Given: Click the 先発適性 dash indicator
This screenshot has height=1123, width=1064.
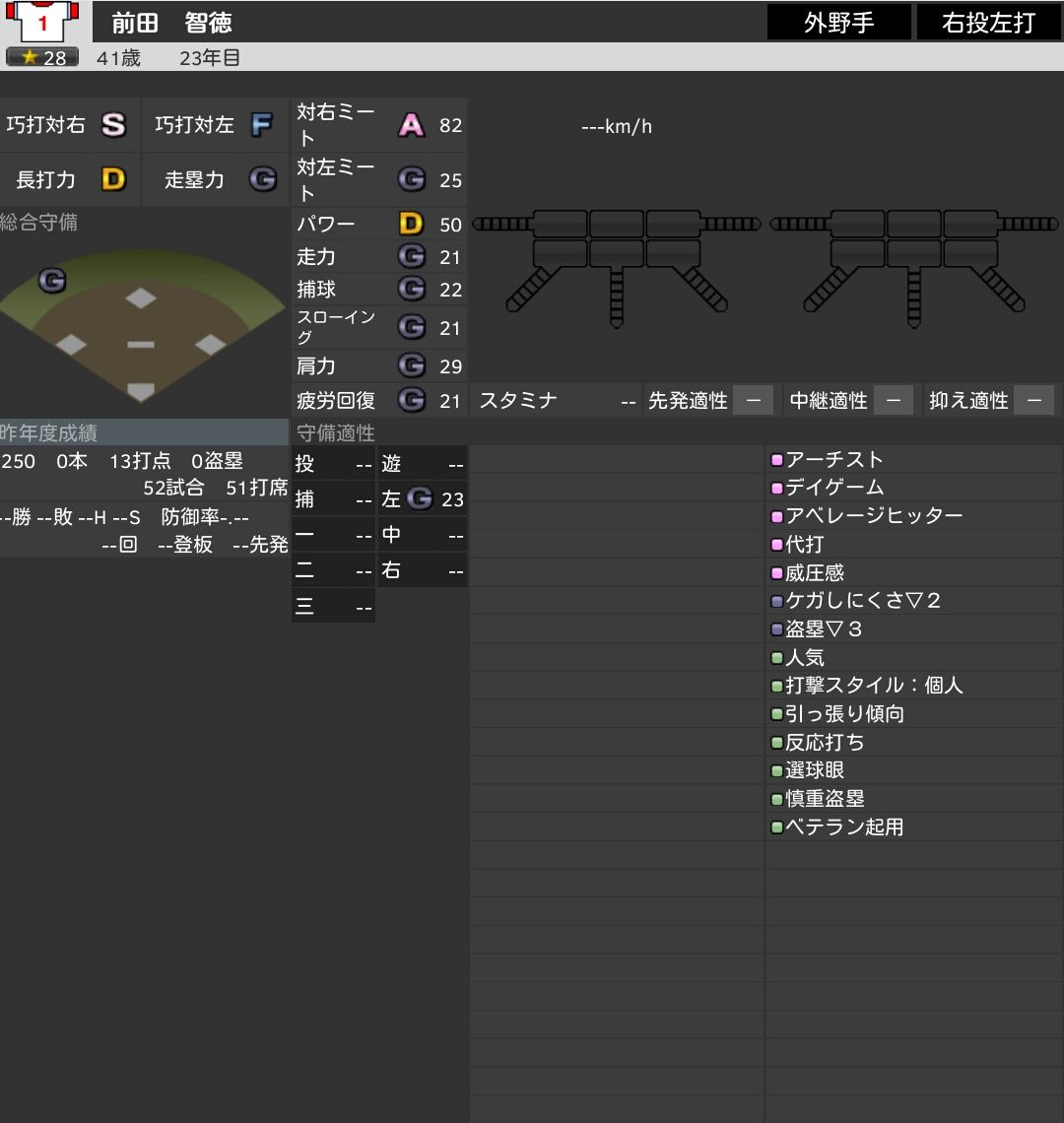Looking at the screenshot, I should (754, 400).
